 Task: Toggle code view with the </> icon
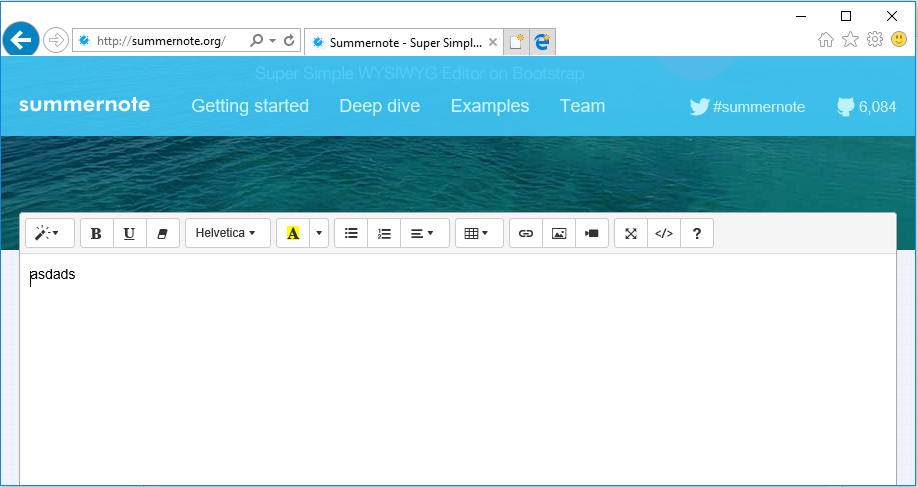[x=664, y=233]
